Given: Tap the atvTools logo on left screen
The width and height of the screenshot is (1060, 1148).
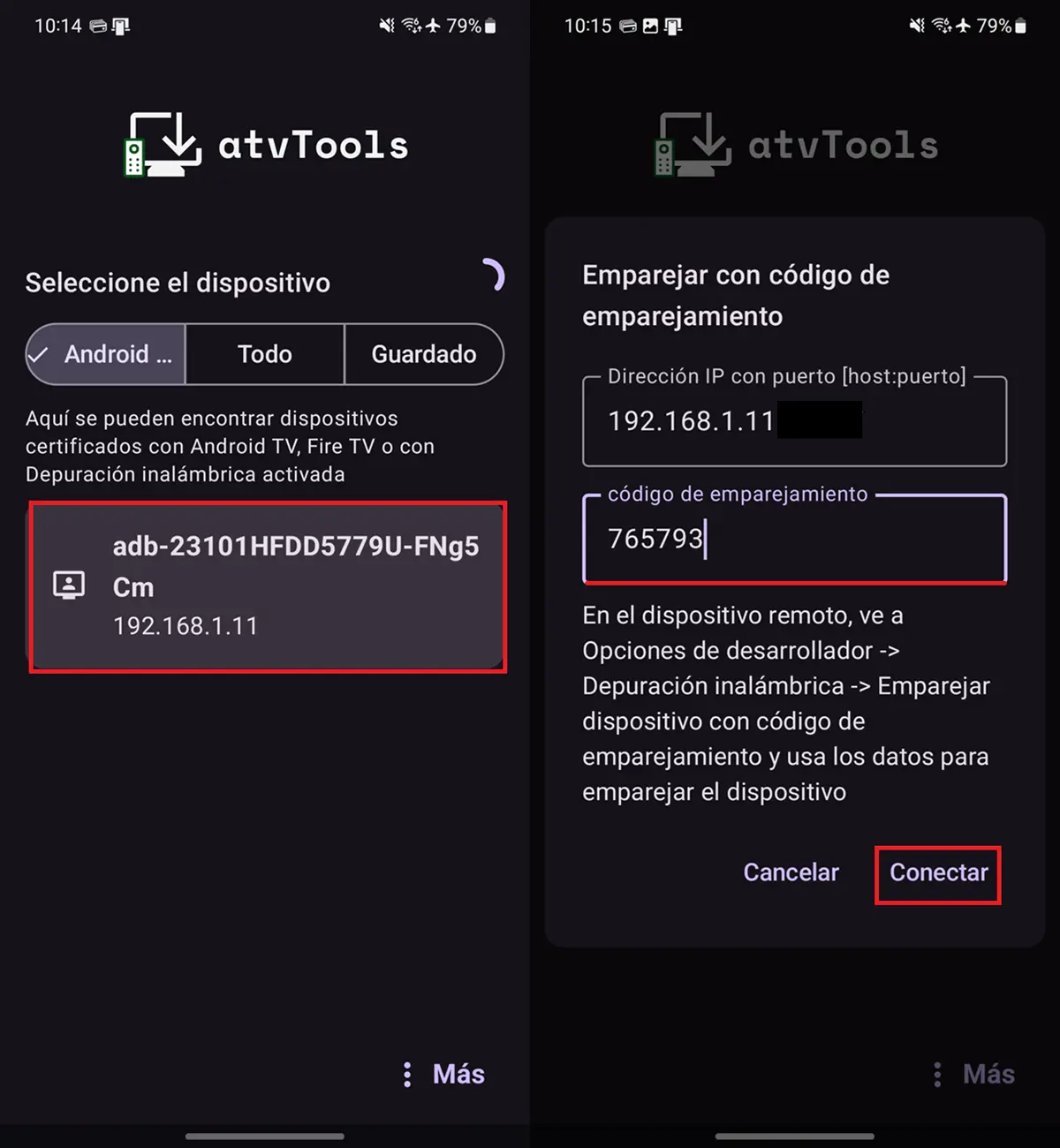Looking at the screenshot, I should point(267,144).
